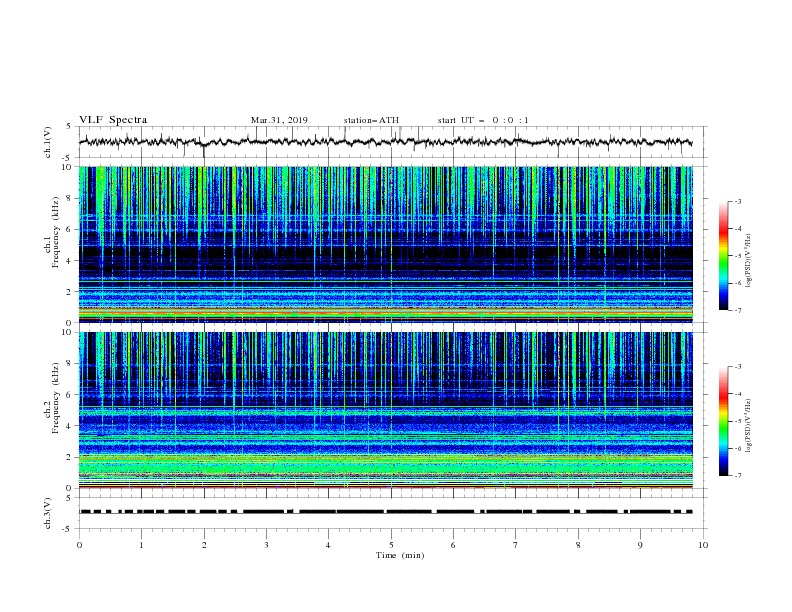Viewport: 792px width, 612px height.
Task: Select the date text "Mar.31, 2019"
Action: point(279,120)
